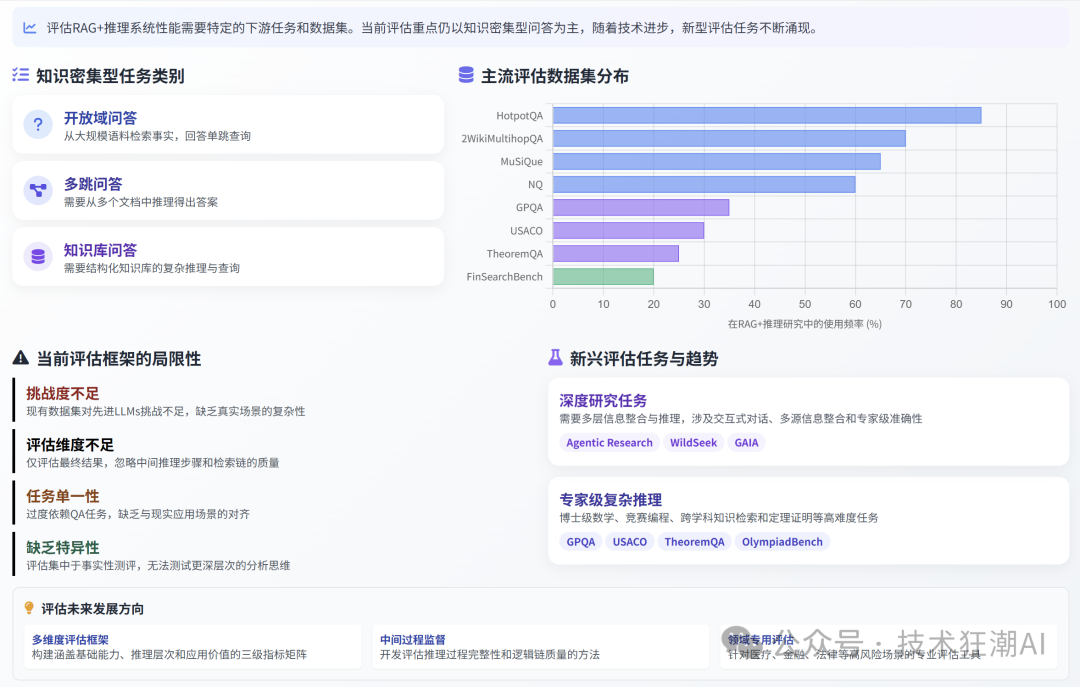This screenshot has height=687, width=1080.
Task: Click the x-axis tick label 100
Action: (1057, 304)
